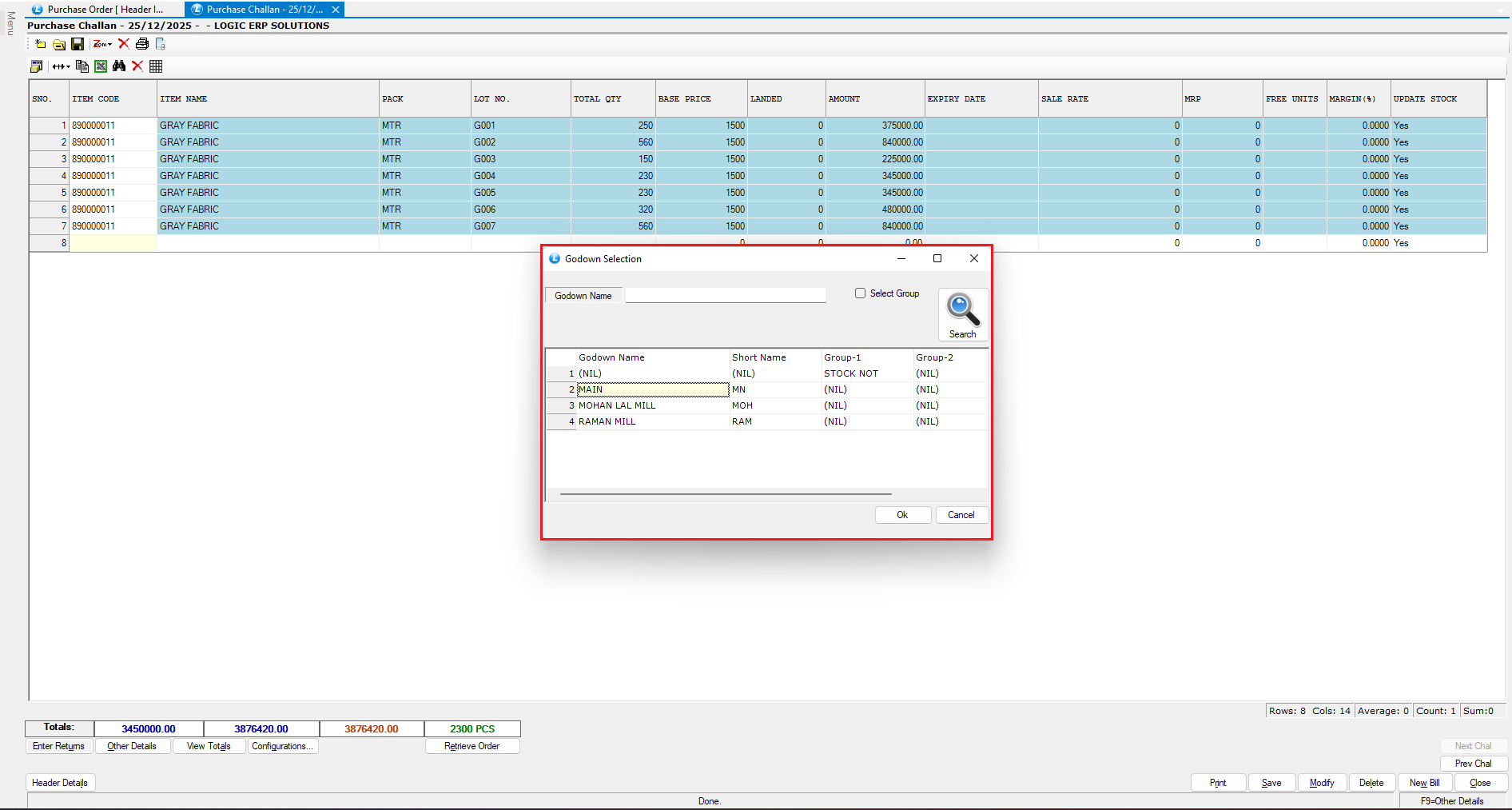The image size is (1512, 810).
Task: Open the Zoom dropdown in toolbar
Action: tap(102, 44)
